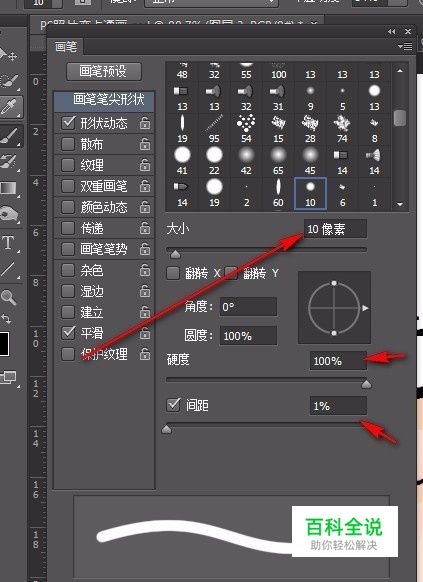Uncheck the 形状动态 checkbox
Viewport: 423px width, 582px height.
68,122
